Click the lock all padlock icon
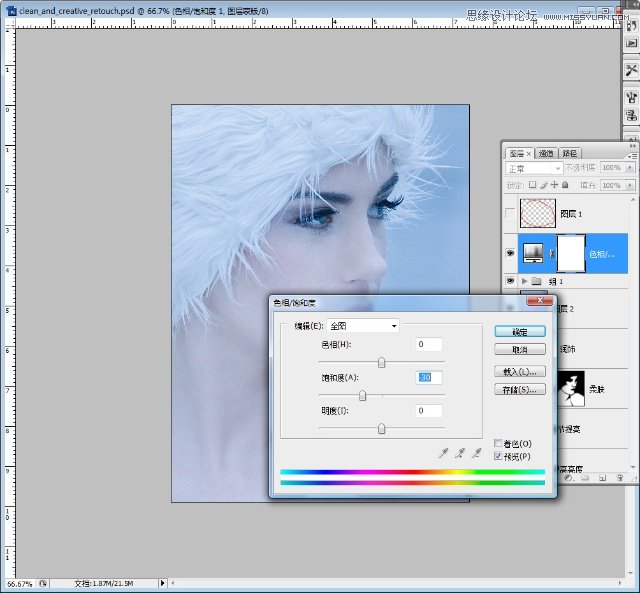The image size is (640, 593). click(x=565, y=185)
